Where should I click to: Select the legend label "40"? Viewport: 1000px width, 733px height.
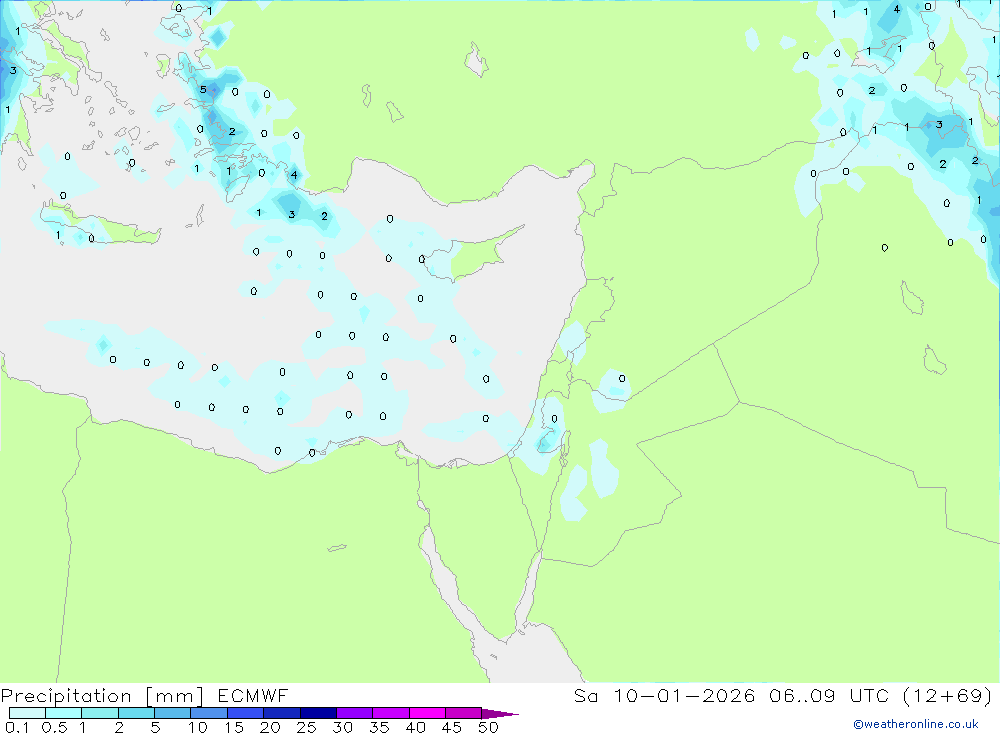pos(415,727)
